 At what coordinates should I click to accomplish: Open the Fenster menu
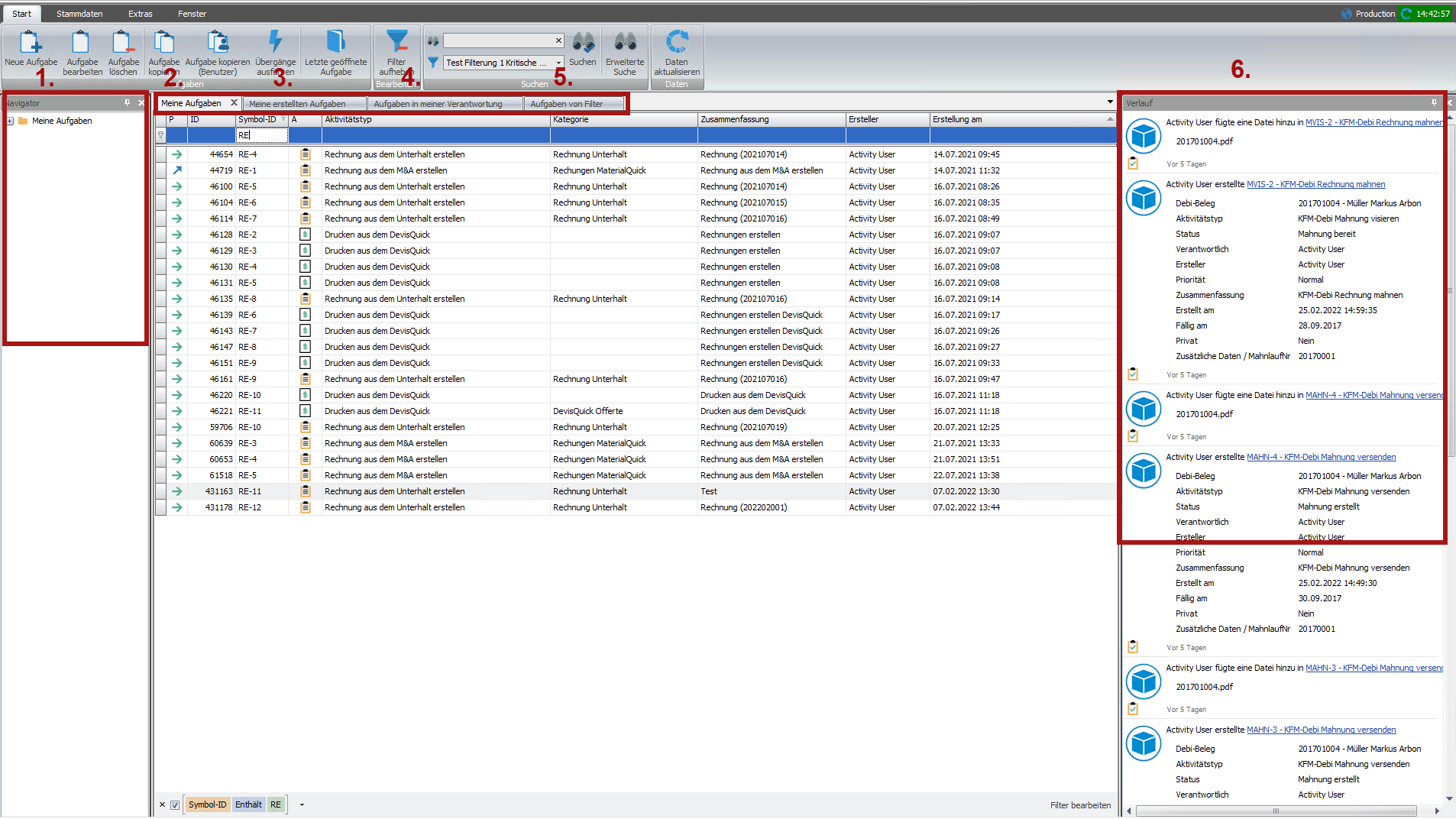point(192,14)
